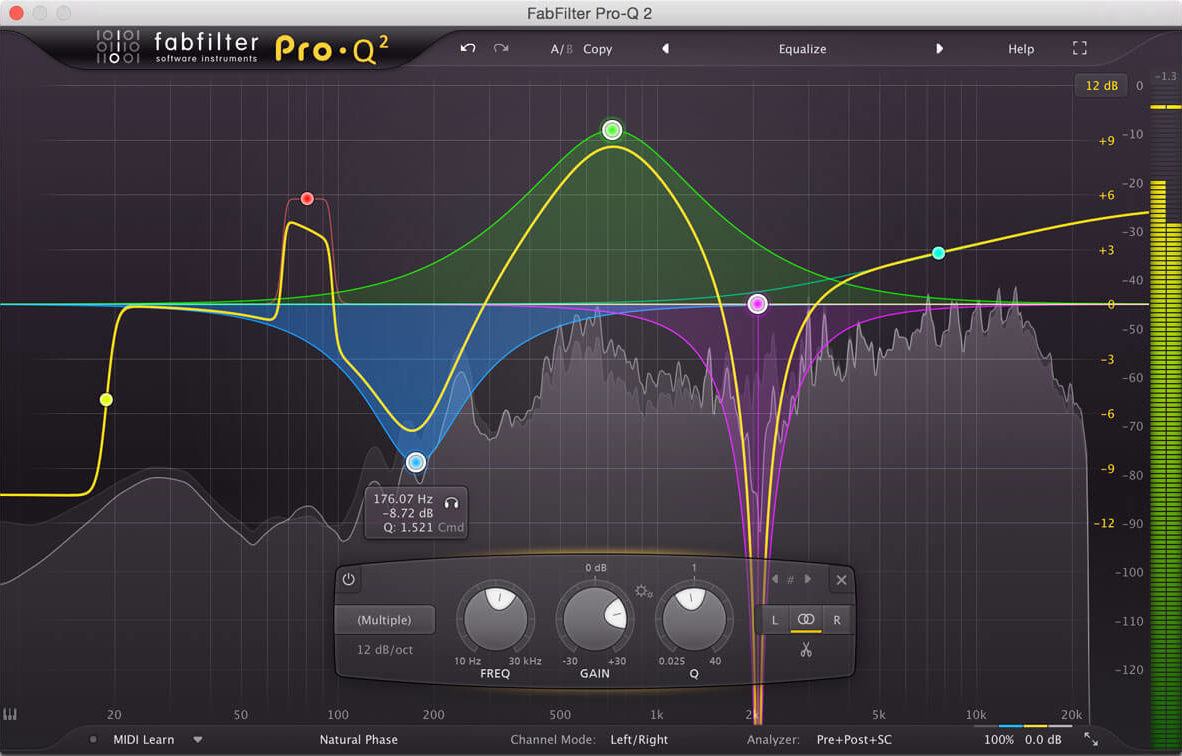
Task: Open the Help menu
Action: point(1021,49)
